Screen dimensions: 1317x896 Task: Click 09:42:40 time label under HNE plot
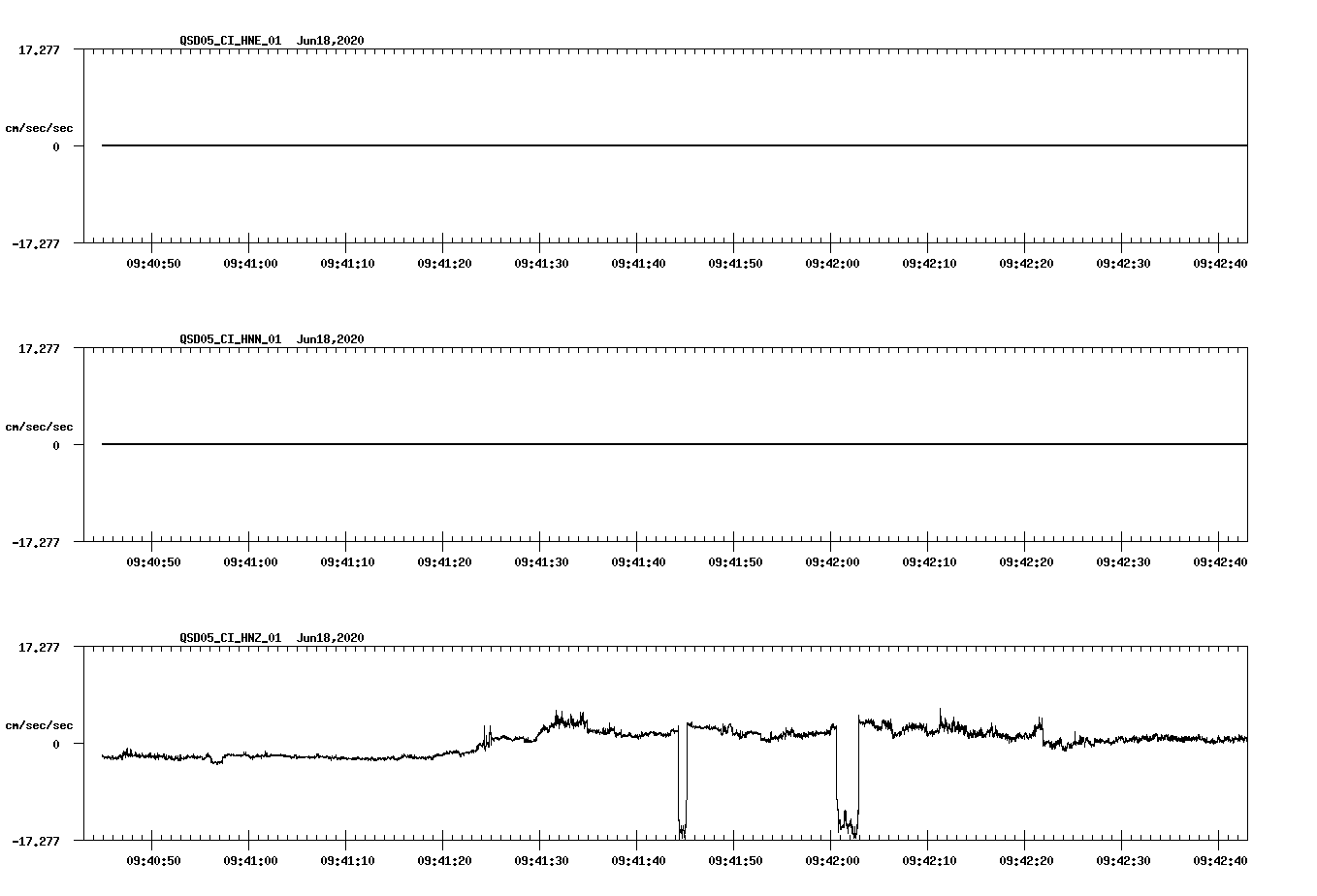[1220, 264]
